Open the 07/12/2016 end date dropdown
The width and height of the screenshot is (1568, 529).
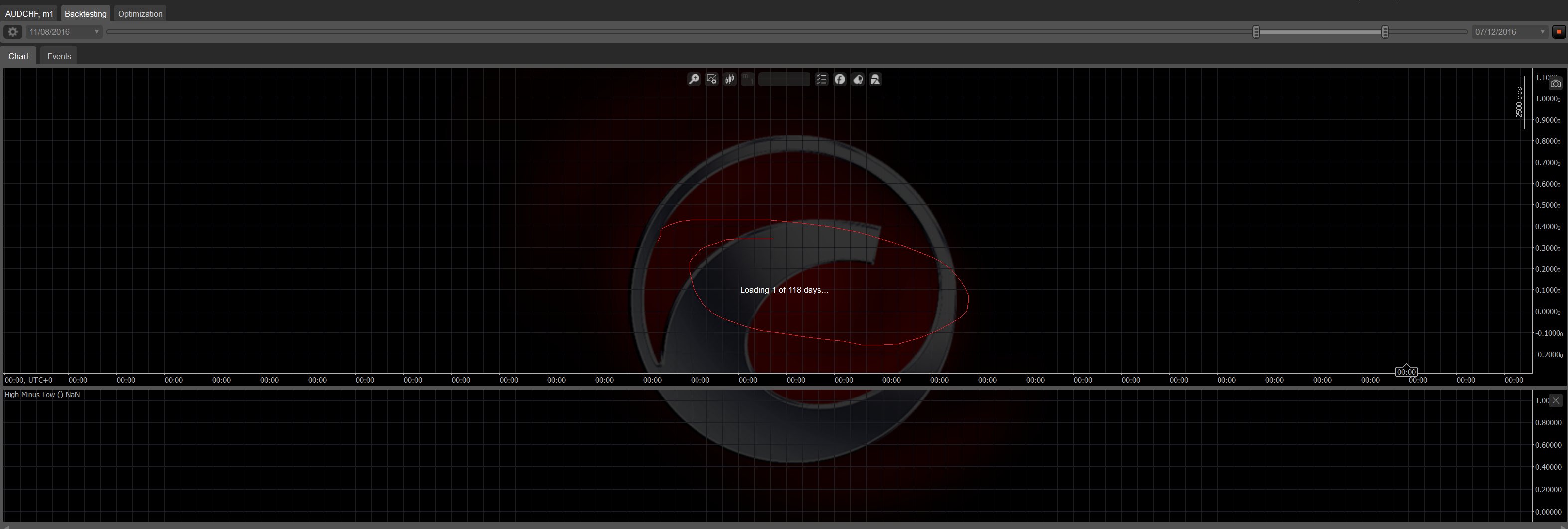tap(1510, 31)
